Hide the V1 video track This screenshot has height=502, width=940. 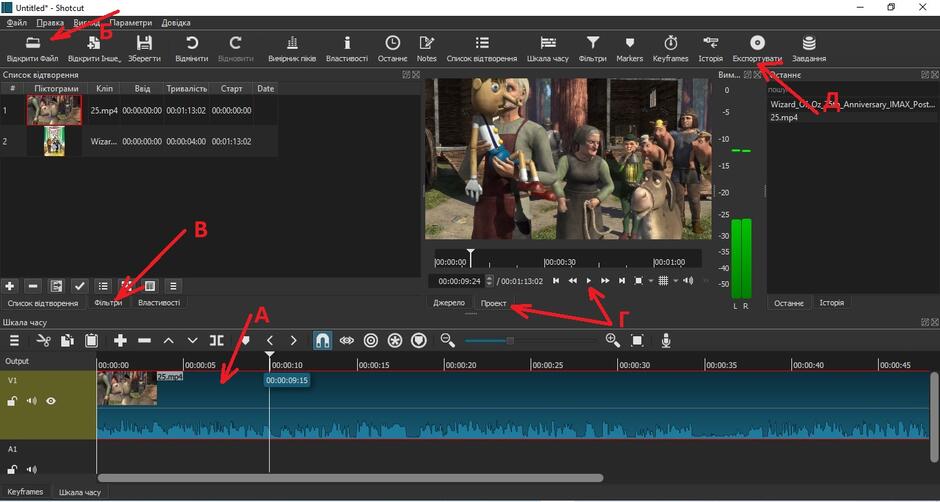coord(51,401)
